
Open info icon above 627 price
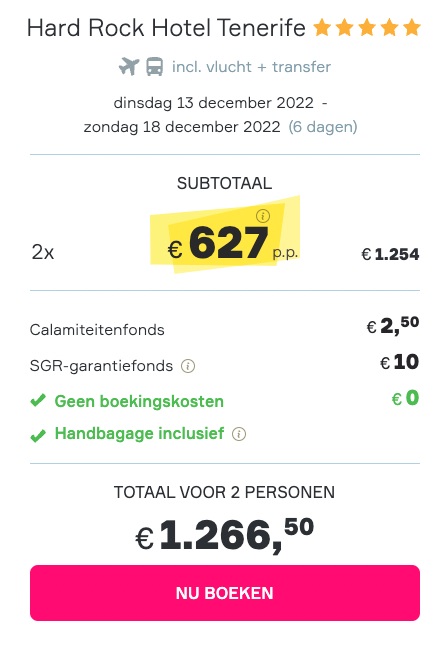tap(263, 216)
